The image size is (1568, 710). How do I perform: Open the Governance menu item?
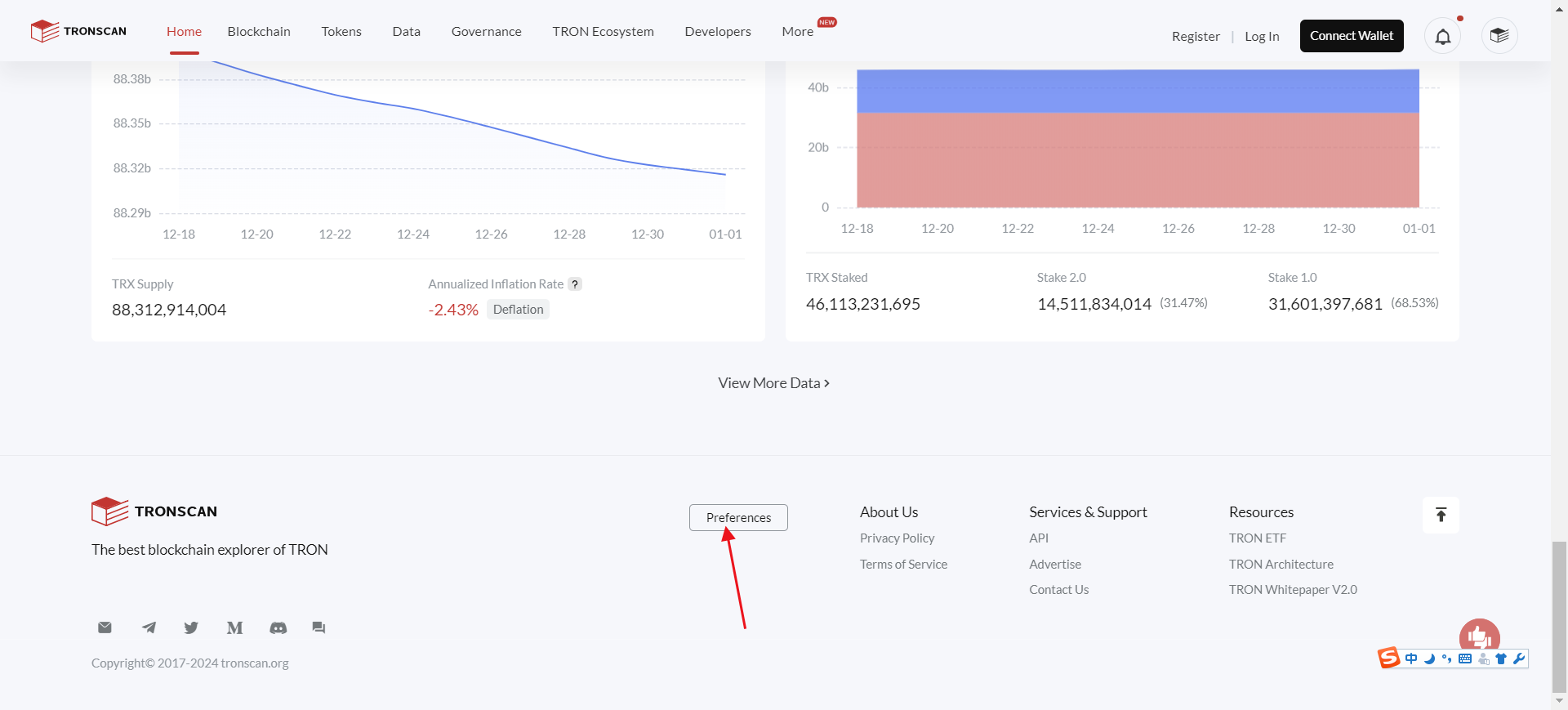(486, 31)
